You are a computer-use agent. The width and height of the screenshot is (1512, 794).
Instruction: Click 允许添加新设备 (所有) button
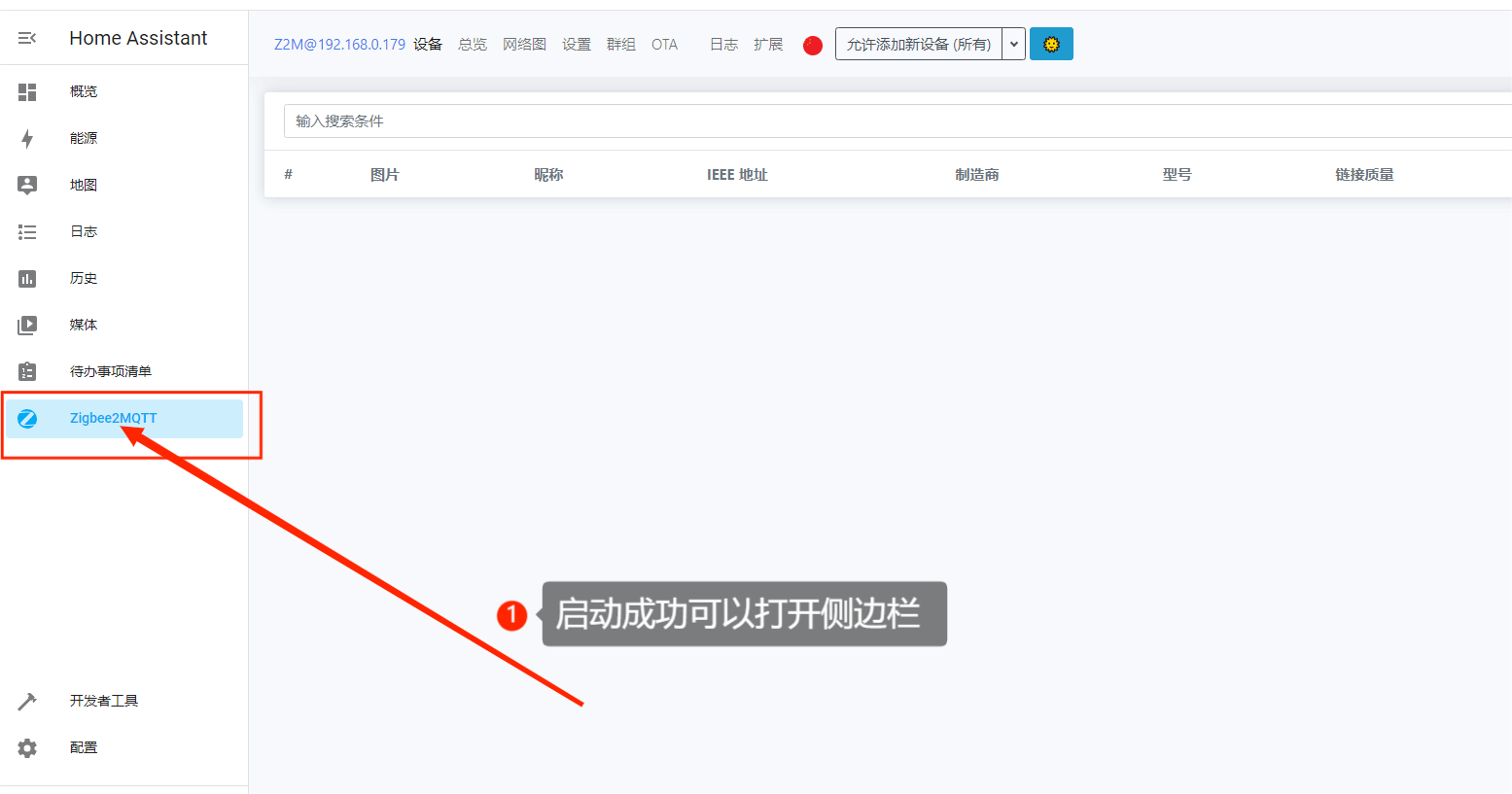[x=918, y=44]
